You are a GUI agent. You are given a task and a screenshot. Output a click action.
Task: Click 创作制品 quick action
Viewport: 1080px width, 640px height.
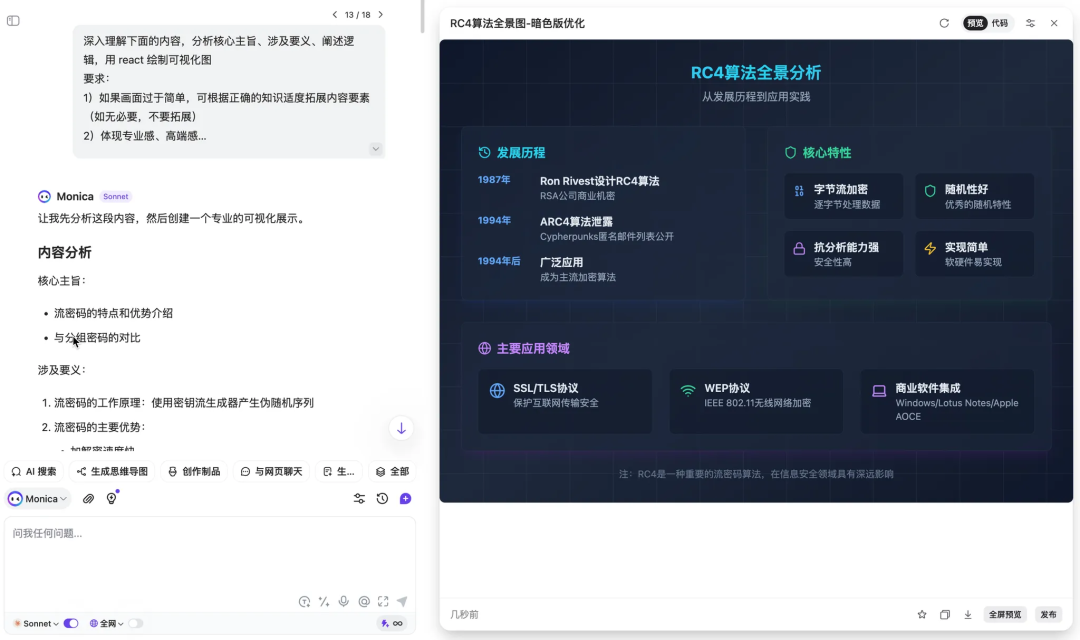pos(194,471)
